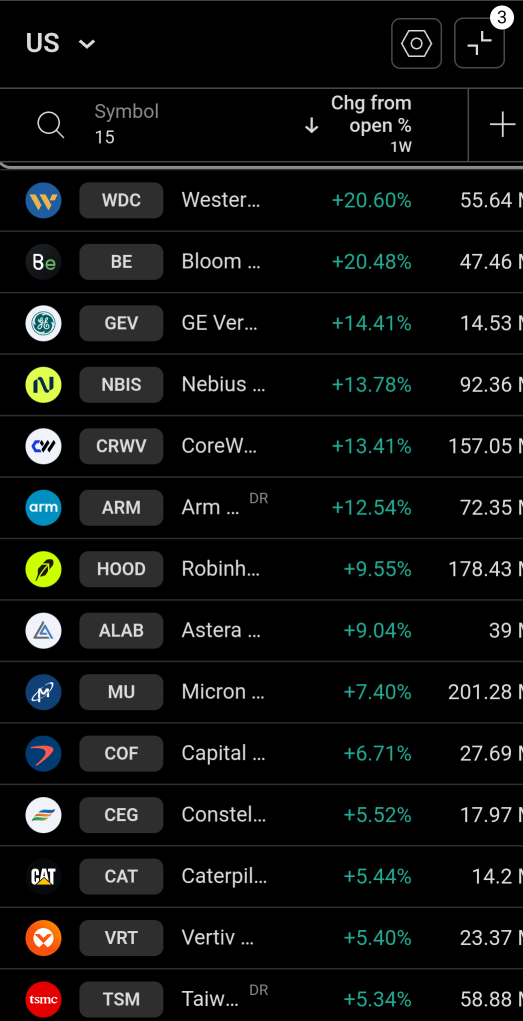
Task: Toggle sort arrow on Chg from open %
Action: click(x=311, y=126)
